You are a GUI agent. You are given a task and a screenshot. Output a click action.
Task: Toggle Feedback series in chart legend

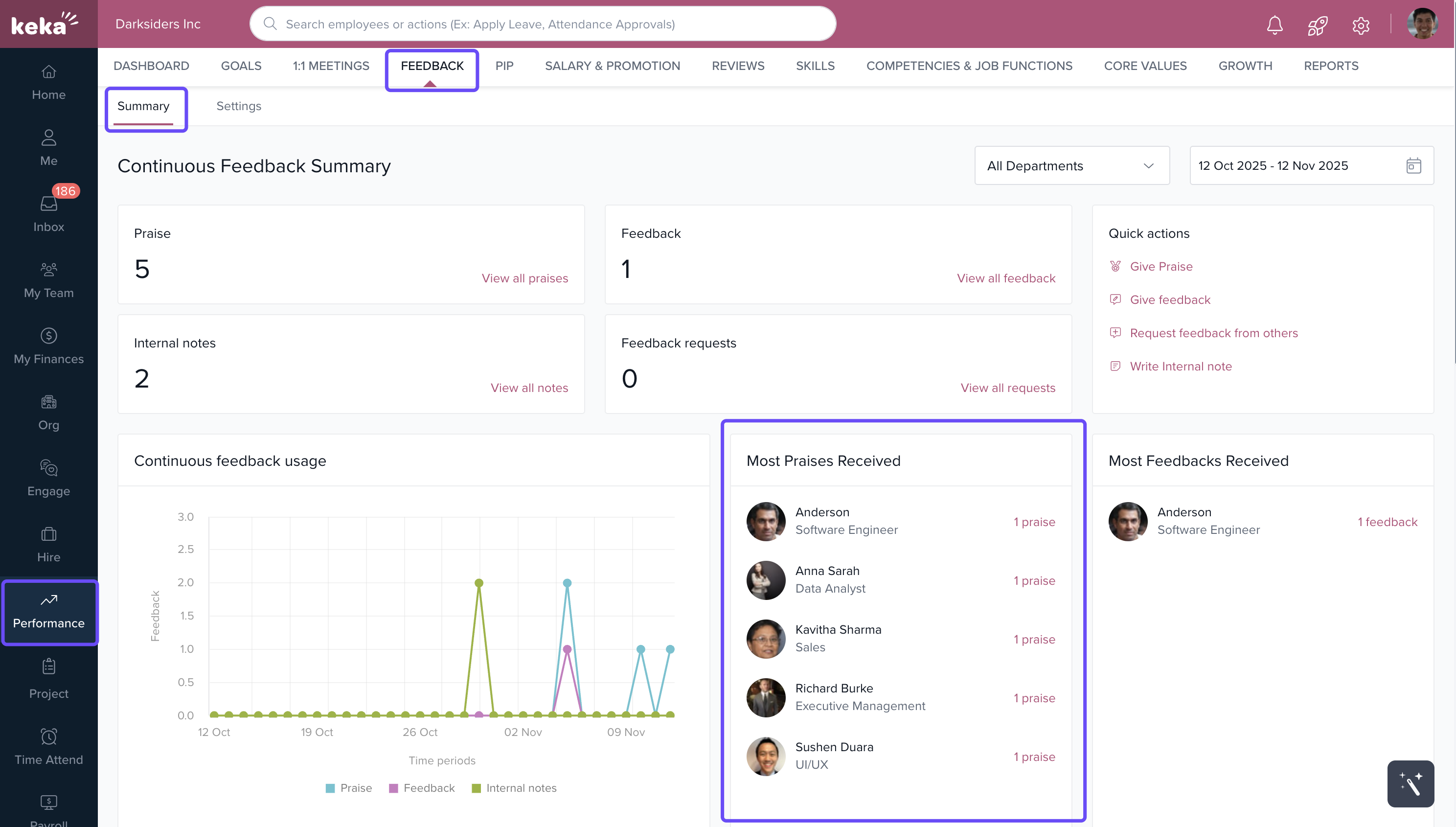tap(422, 788)
